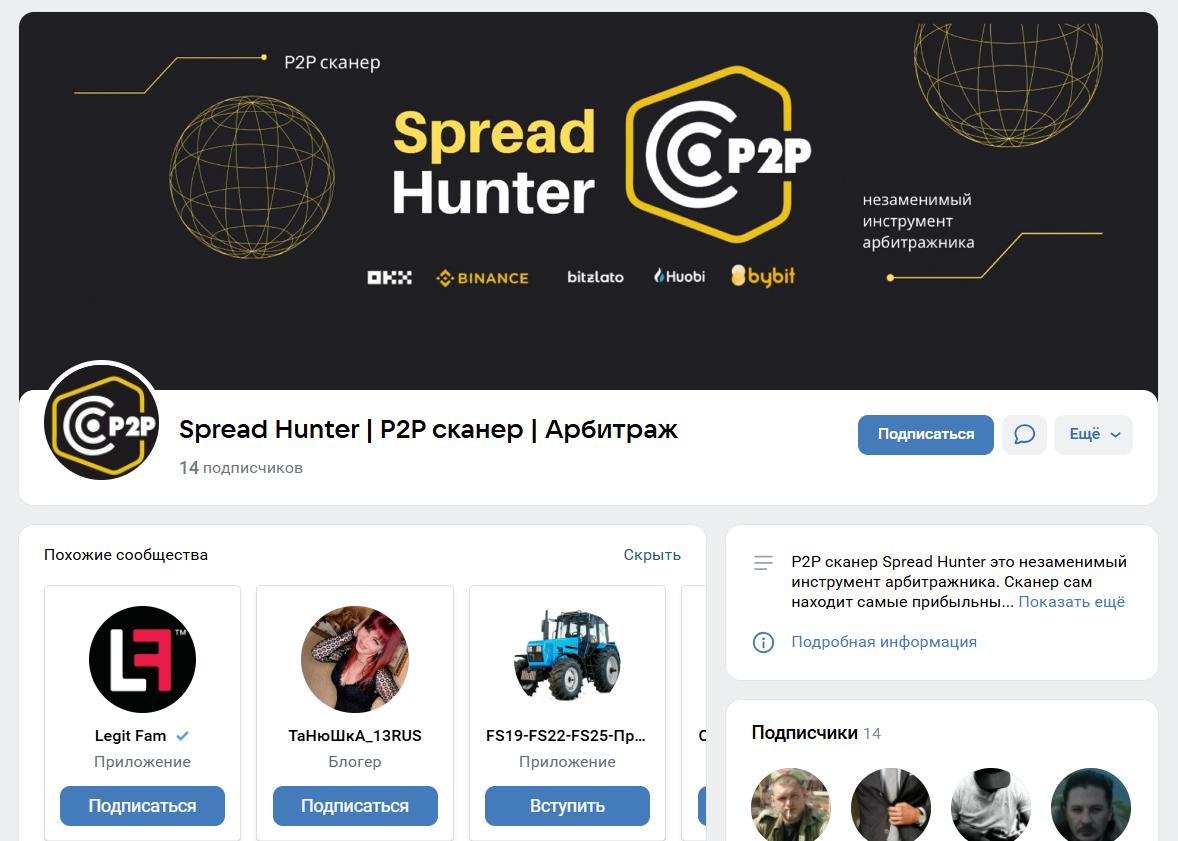Subscribe to Legit Fam
This screenshot has height=841, width=1178.
coord(143,806)
